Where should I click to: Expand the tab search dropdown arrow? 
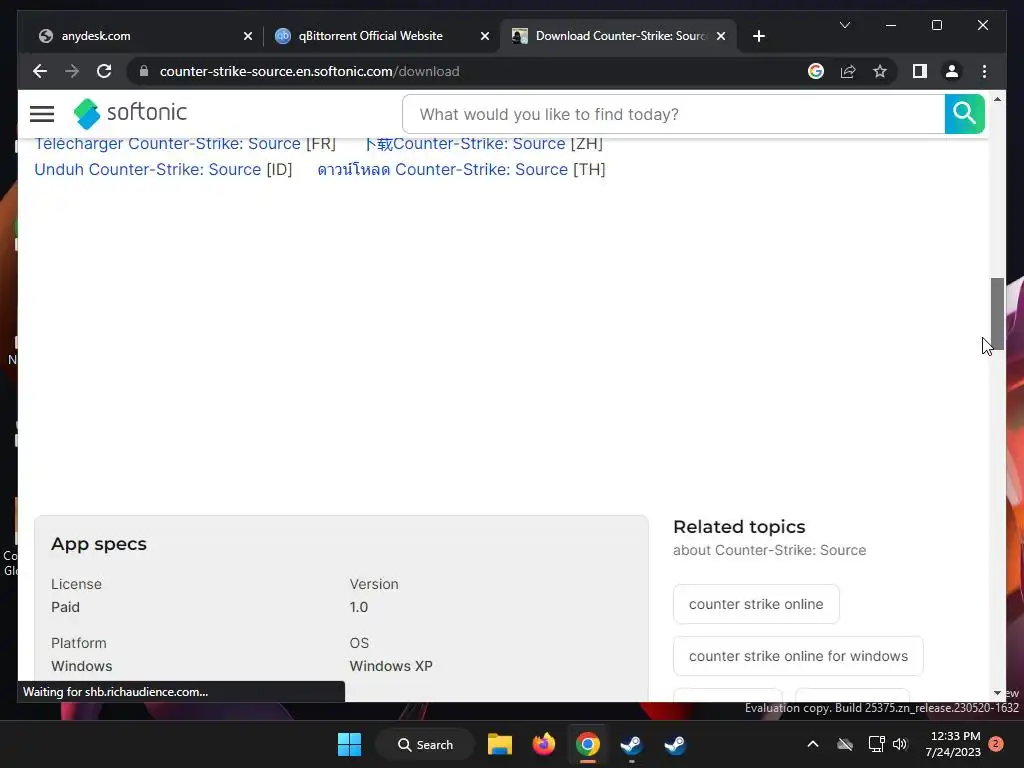tap(844, 25)
